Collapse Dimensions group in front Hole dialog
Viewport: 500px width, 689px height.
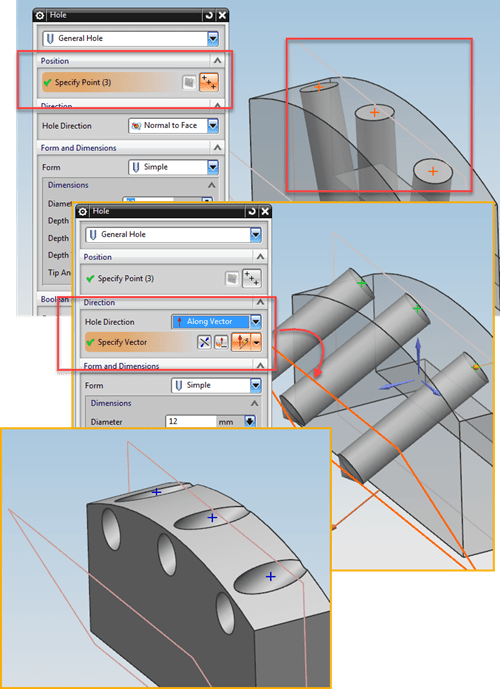[254, 403]
